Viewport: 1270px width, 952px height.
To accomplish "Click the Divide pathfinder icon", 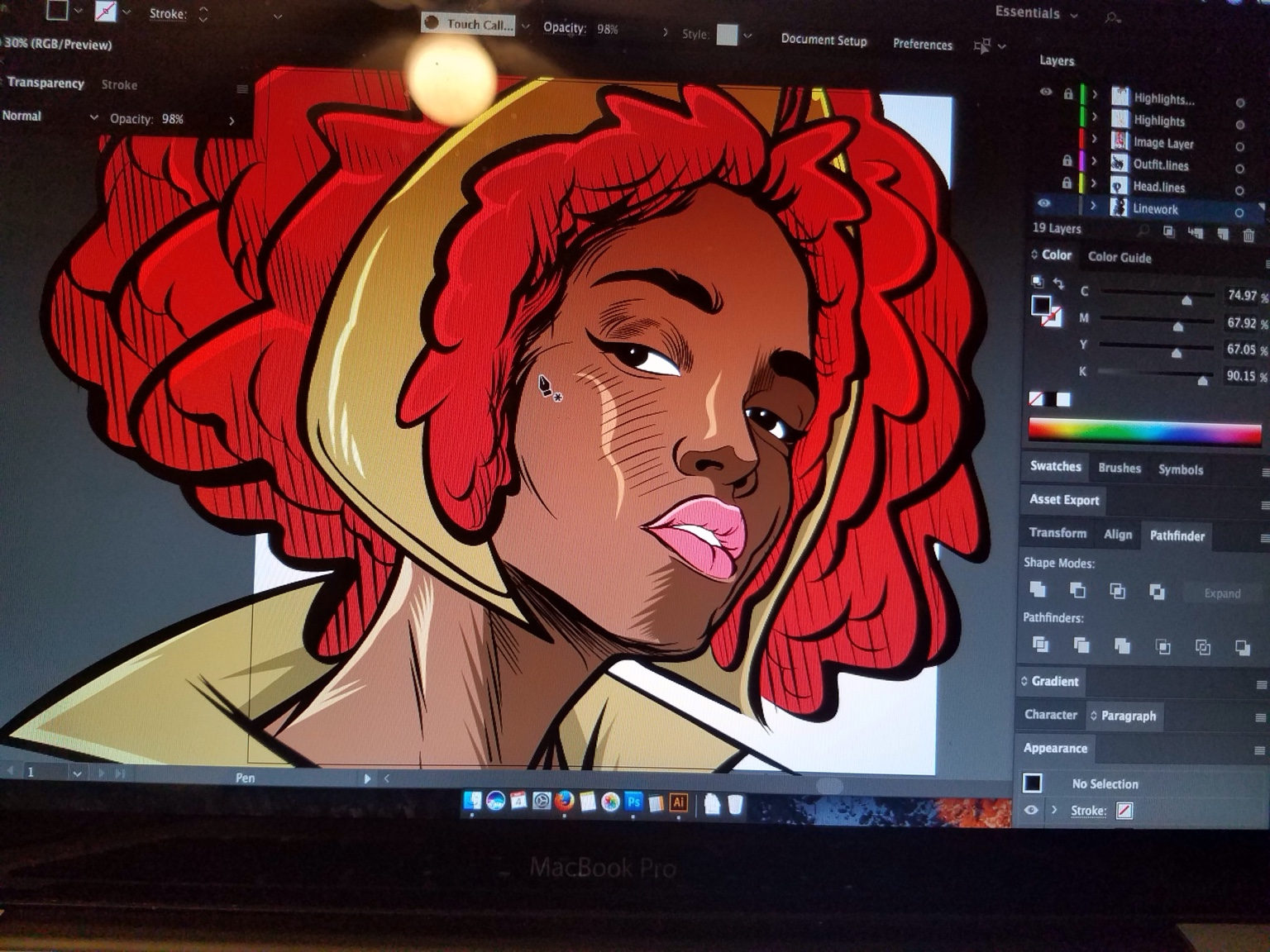I will pos(1040,644).
